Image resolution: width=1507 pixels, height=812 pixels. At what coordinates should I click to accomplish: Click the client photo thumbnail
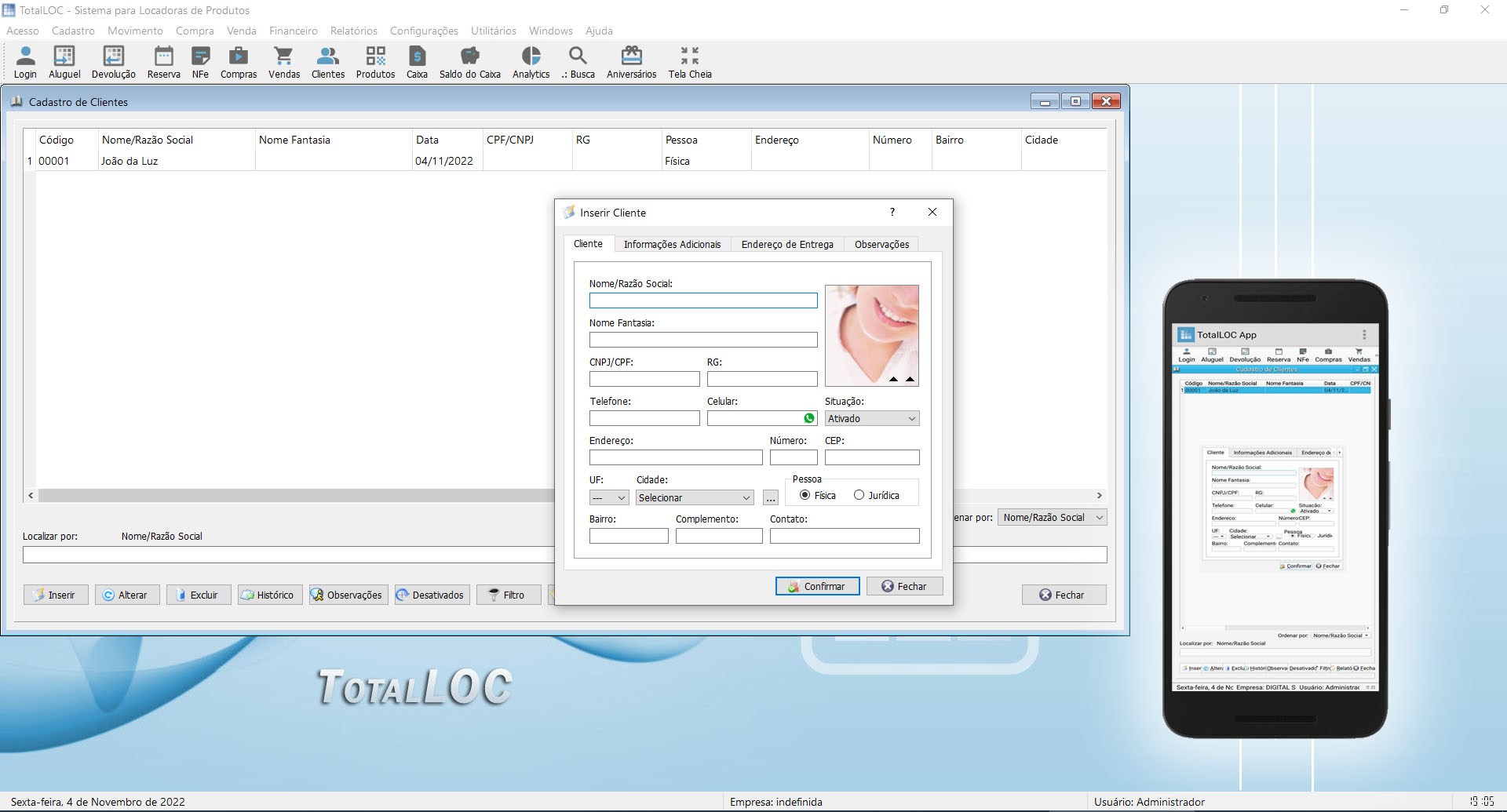pos(871,335)
